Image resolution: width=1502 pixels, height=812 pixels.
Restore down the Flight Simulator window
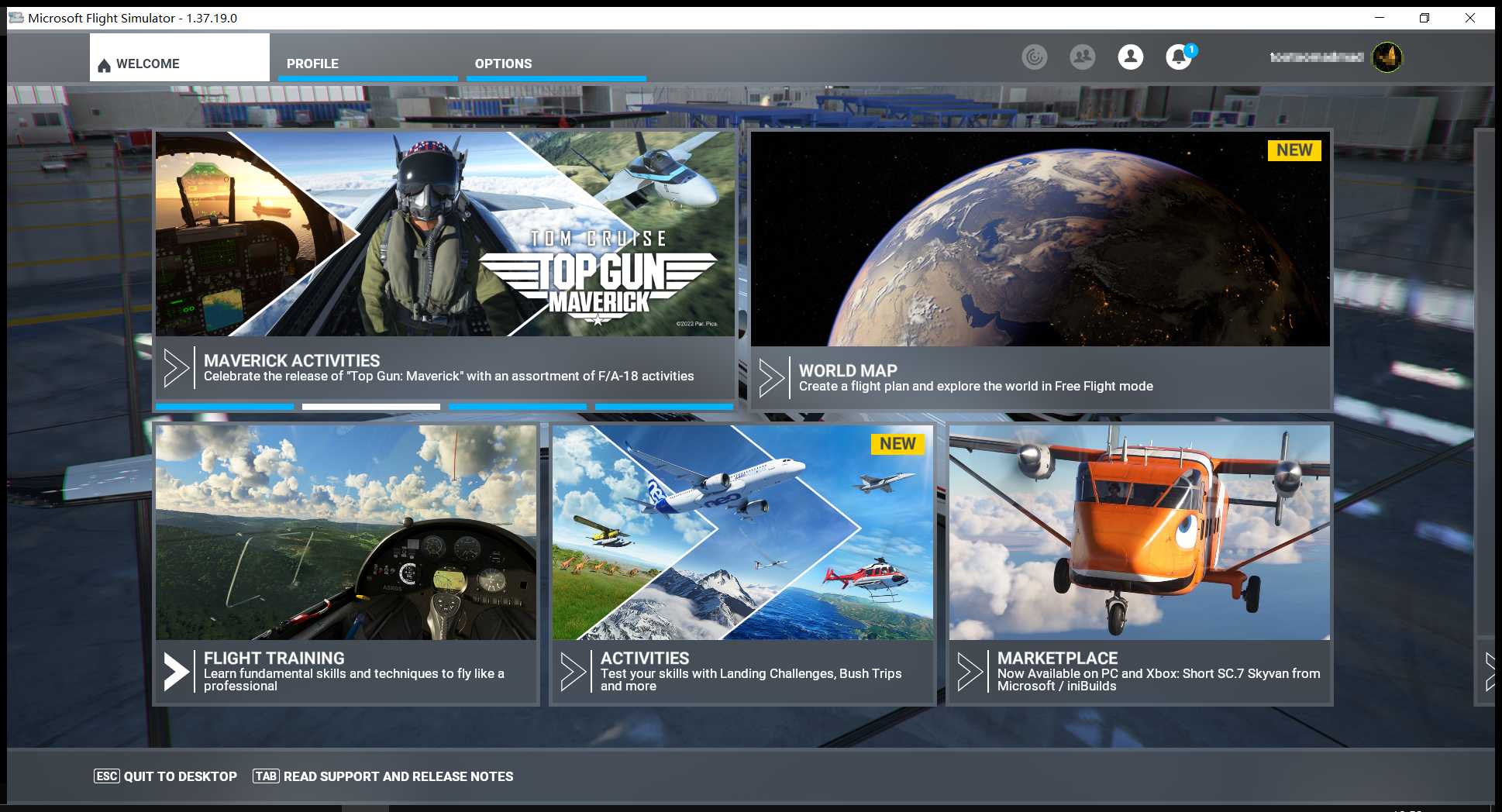(1424, 18)
